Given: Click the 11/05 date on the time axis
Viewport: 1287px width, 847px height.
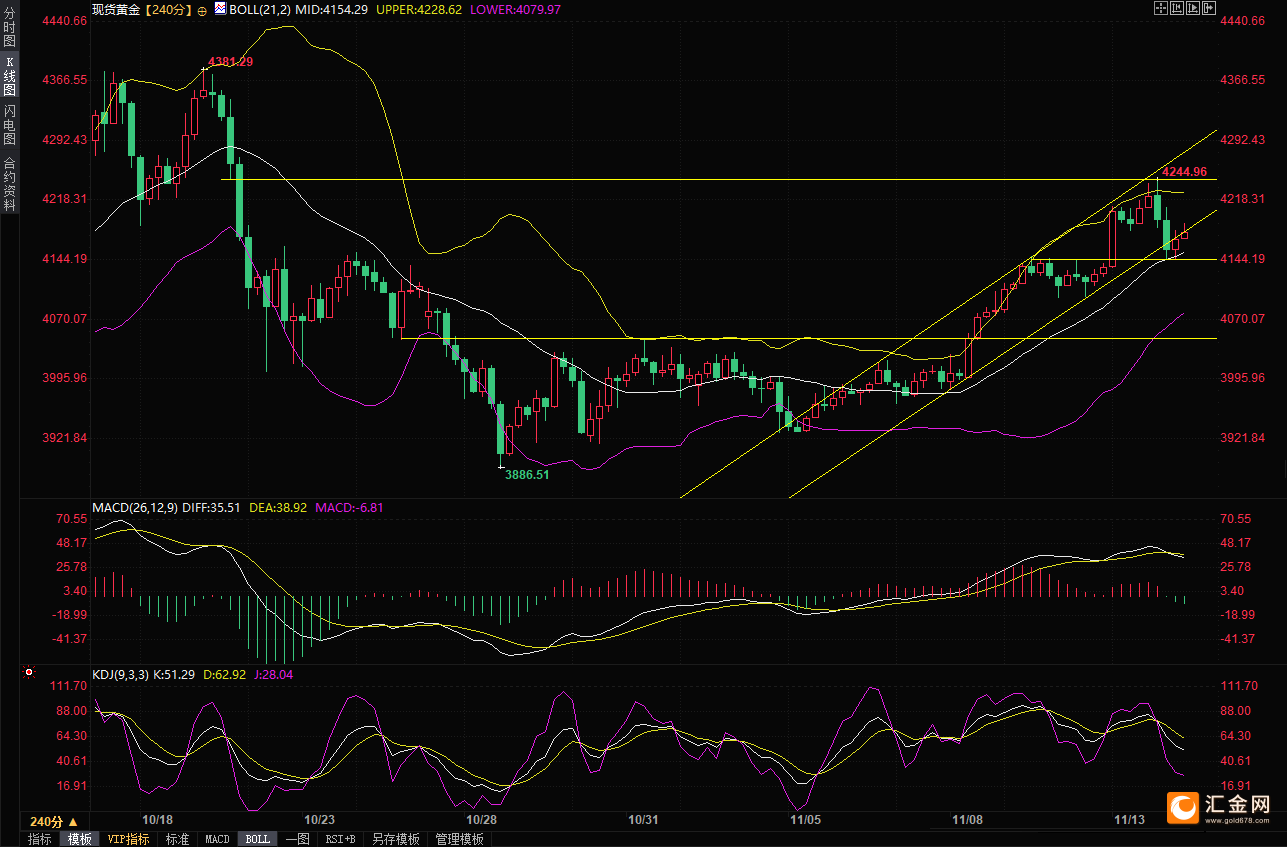Looking at the screenshot, I should point(805,819).
